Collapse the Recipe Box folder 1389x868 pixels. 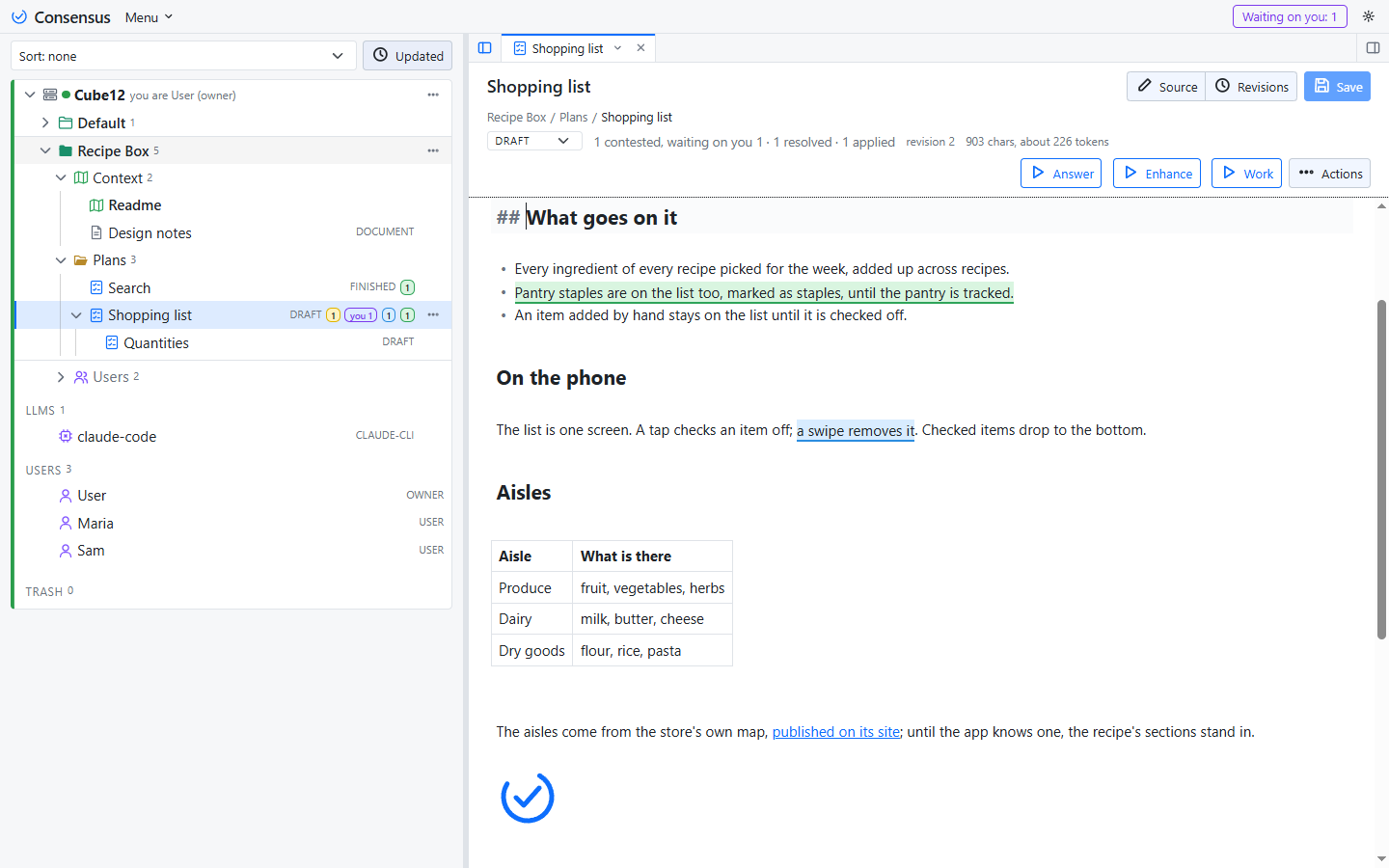coord(45,150)
